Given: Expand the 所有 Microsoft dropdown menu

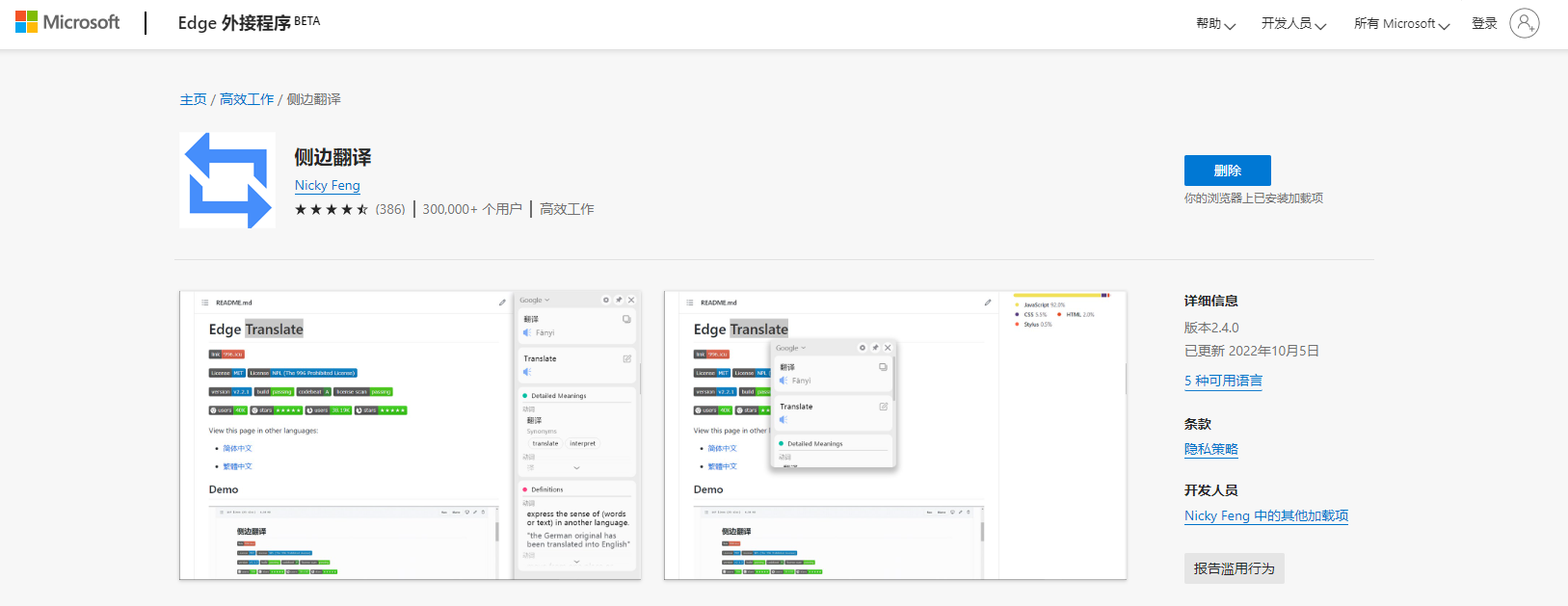Looking at the screenshot, I should [x=1401, y=24].
